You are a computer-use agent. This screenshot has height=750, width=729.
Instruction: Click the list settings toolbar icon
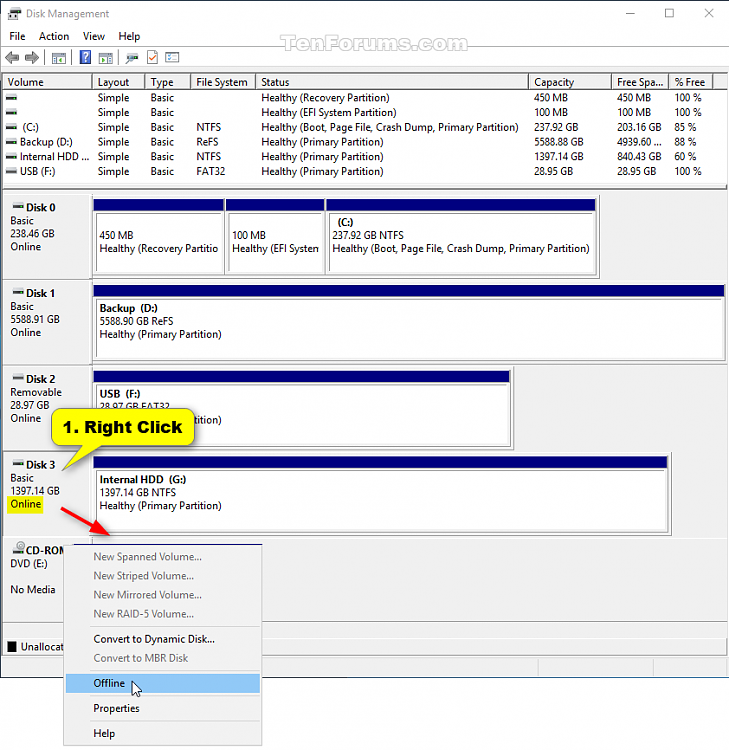(172, 57)
